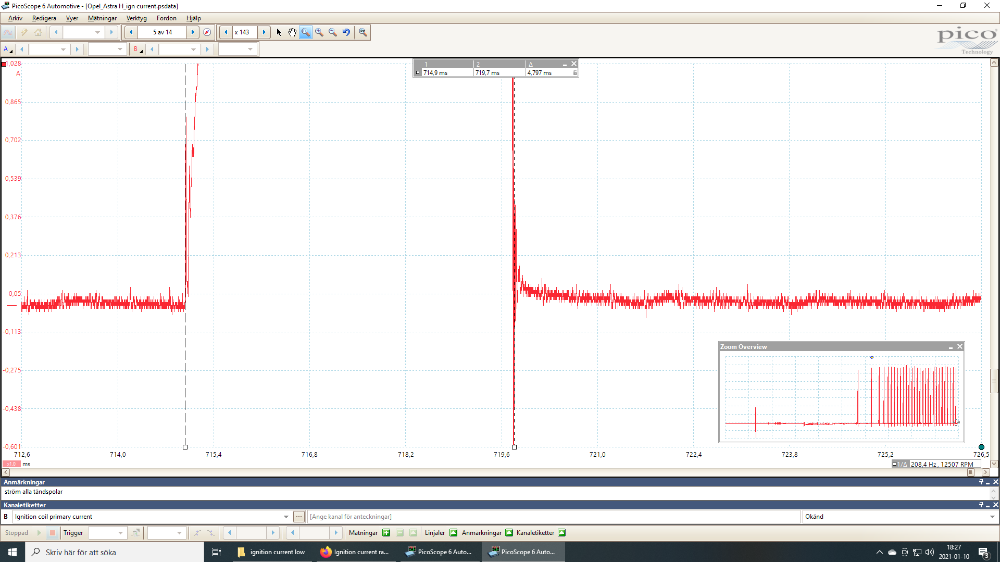Select the zoom window magnifier tool
Image resolution: width=1000 pixels, height=562 pixels.
[305, 33]
